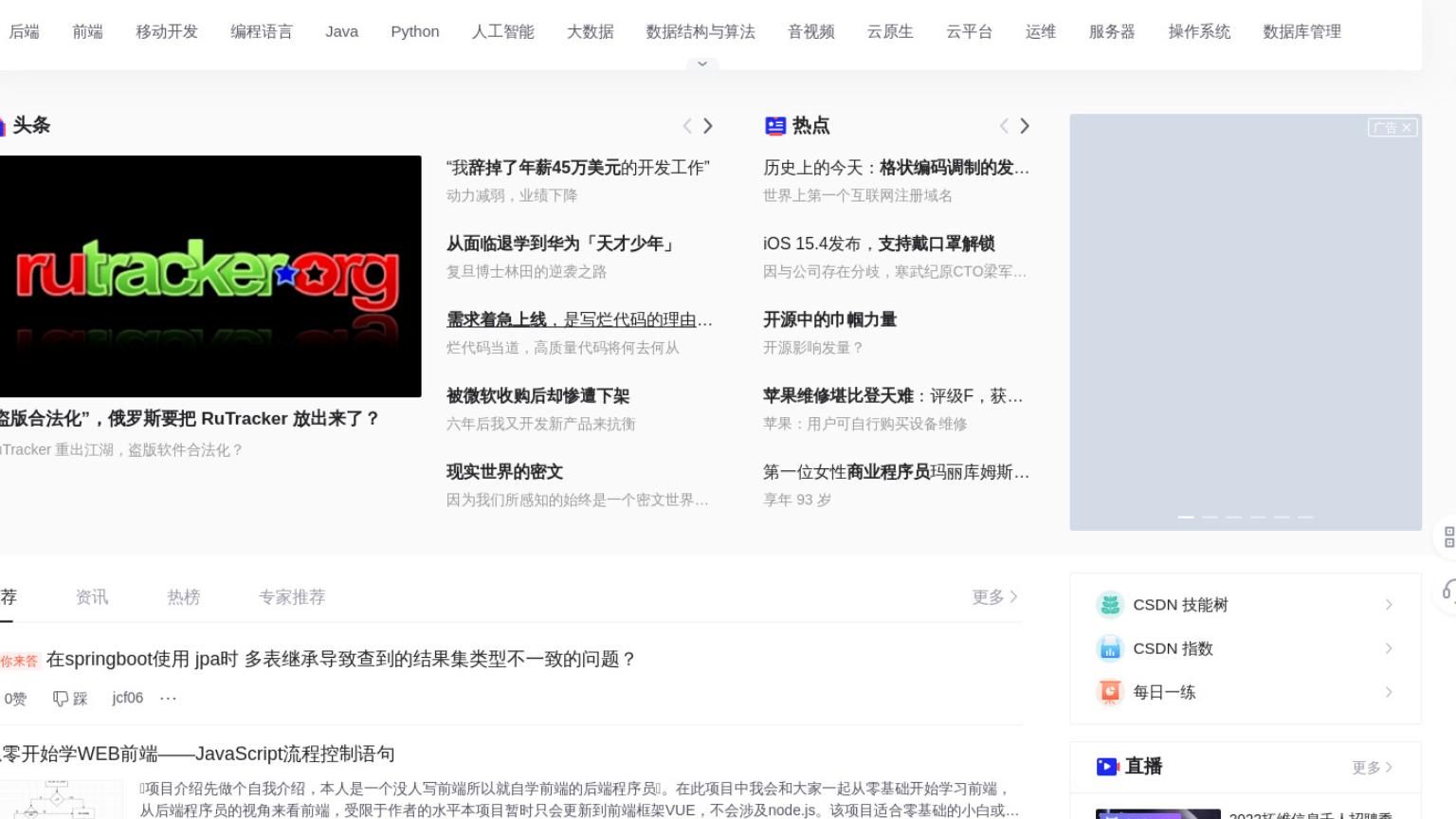This screenshot has width=1456, height=819.
Task: Click the QR code icon at right edge
Action: pos(1447,537)
